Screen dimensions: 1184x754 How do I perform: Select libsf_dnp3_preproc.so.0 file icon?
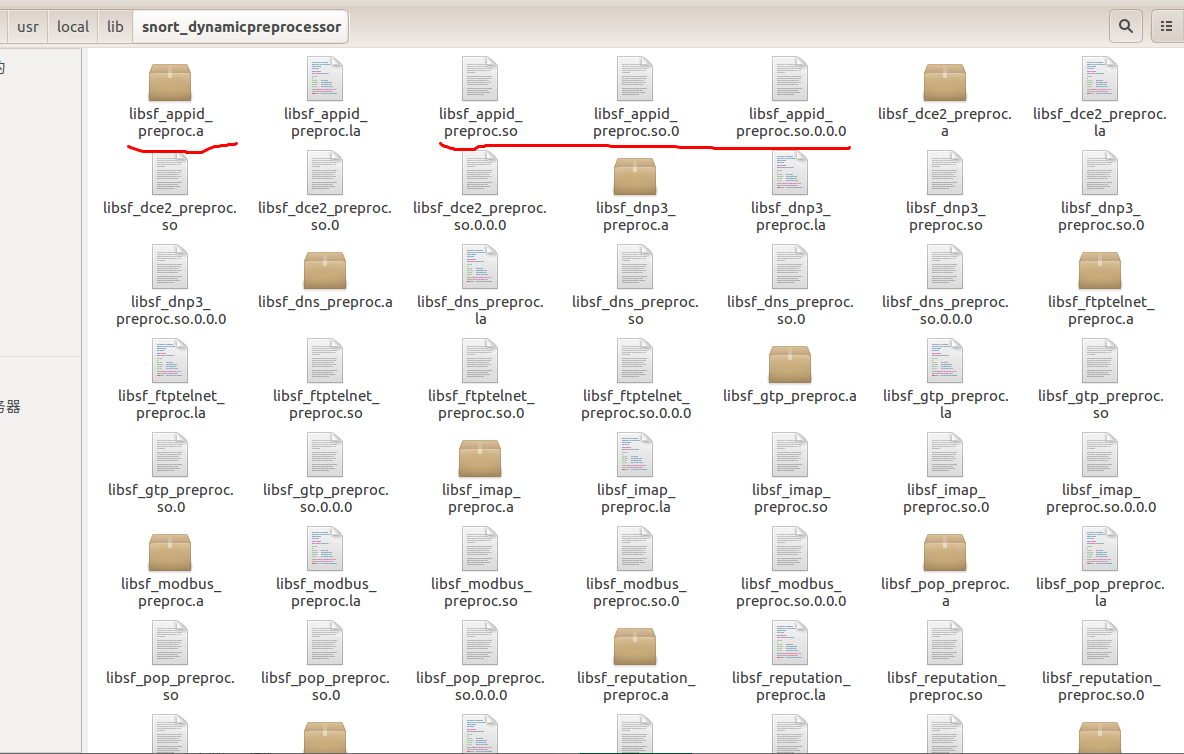(1100, 173)
